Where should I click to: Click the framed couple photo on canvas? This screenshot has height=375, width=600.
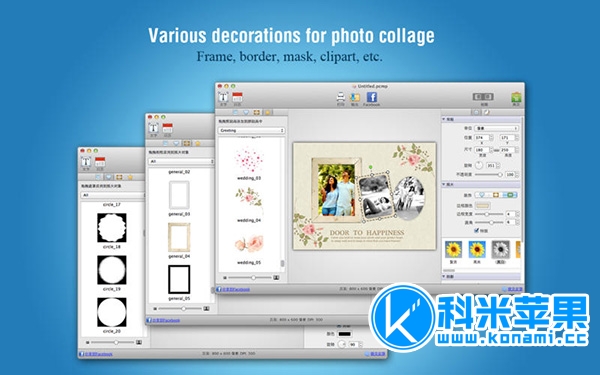[336, 190]
